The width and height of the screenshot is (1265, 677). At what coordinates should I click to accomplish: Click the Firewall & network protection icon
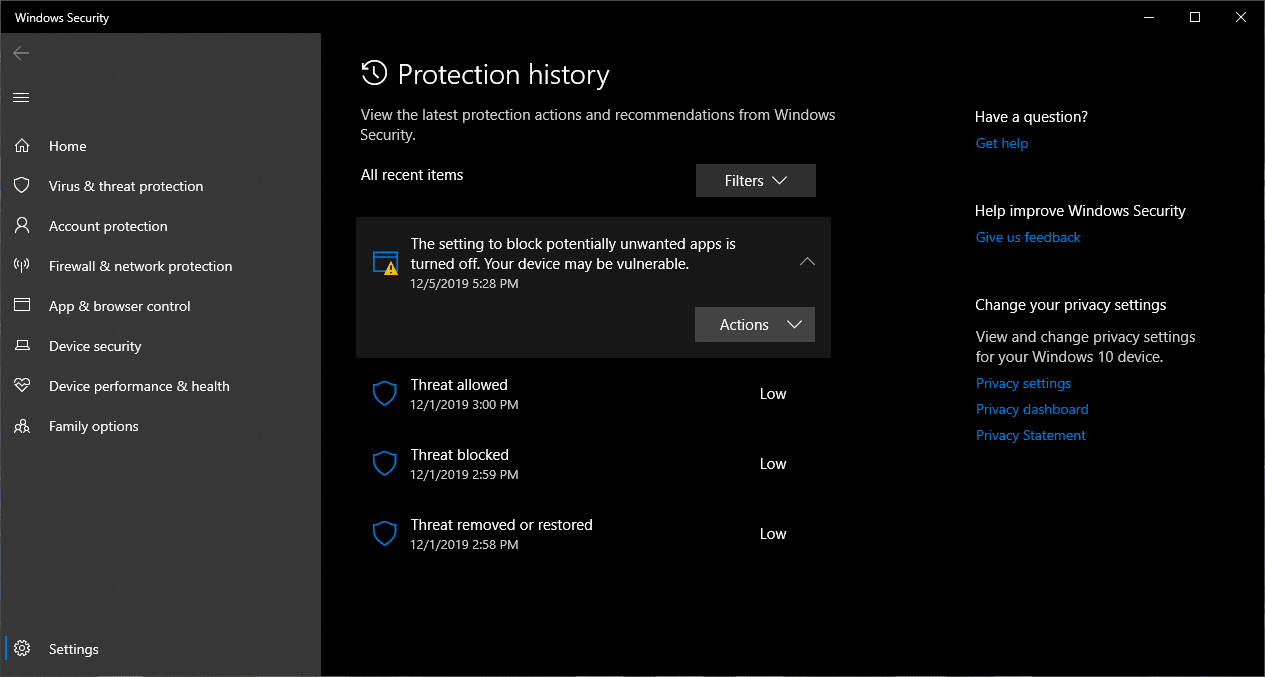[21, 266]
